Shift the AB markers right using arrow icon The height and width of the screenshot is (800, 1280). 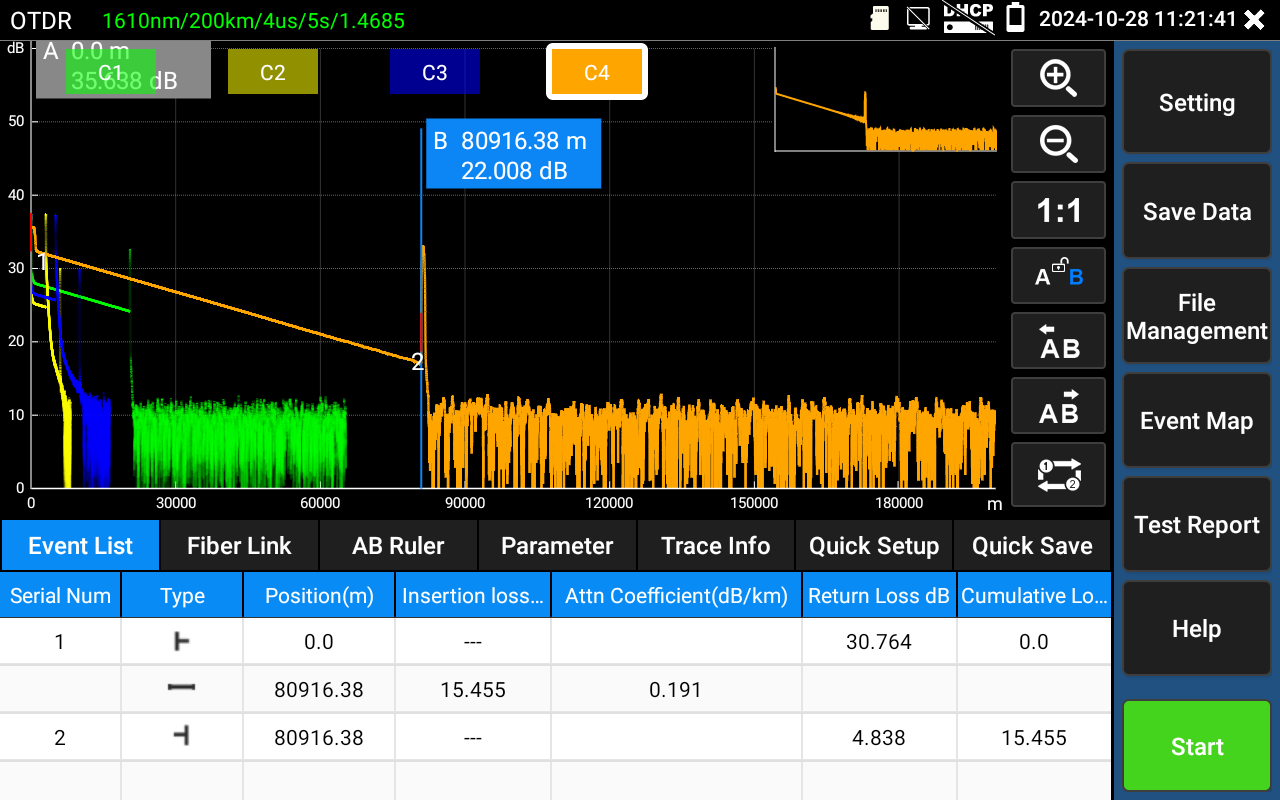(1058, 405)
